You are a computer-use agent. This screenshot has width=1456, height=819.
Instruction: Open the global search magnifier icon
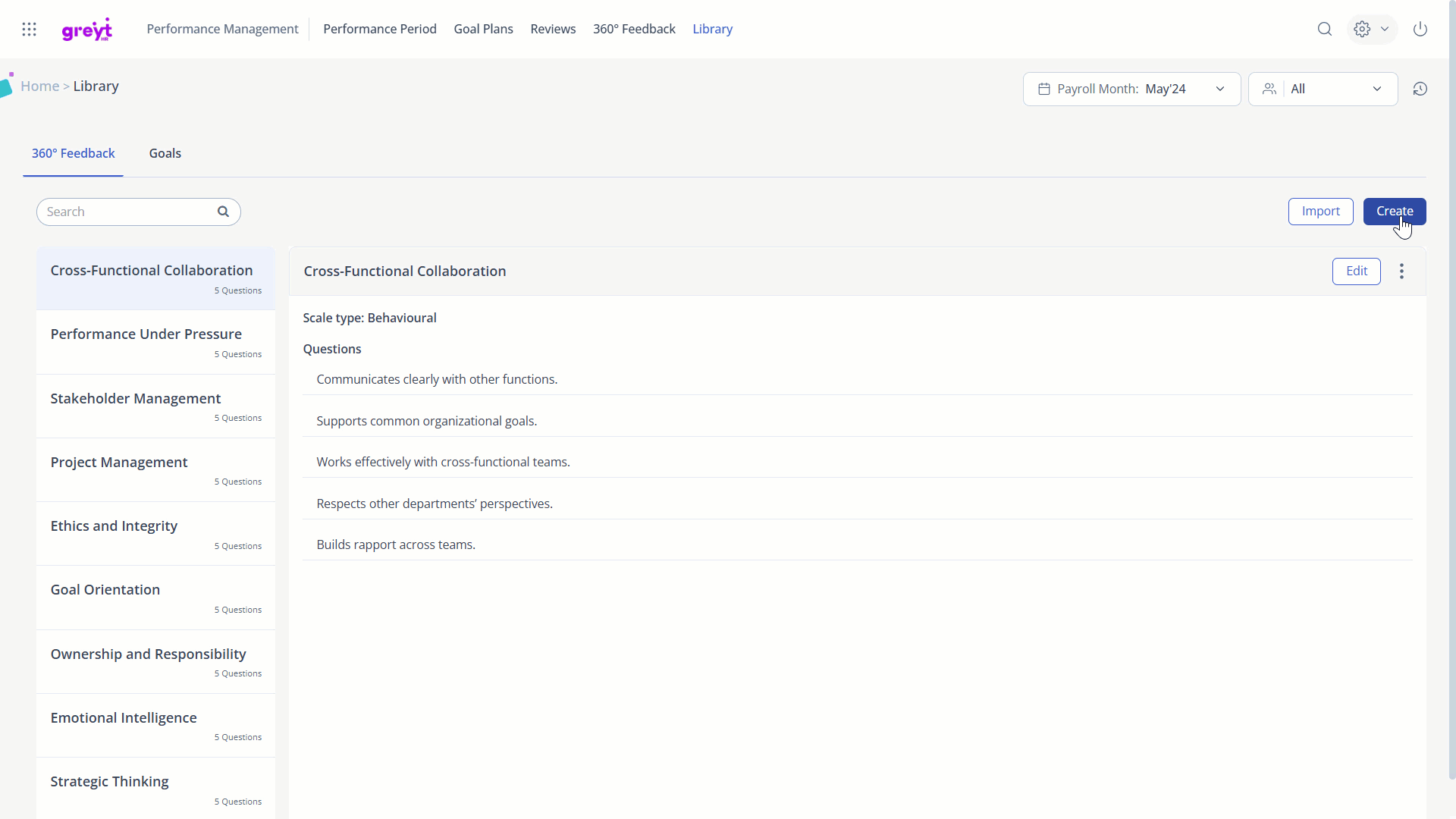pos(1324,29)
